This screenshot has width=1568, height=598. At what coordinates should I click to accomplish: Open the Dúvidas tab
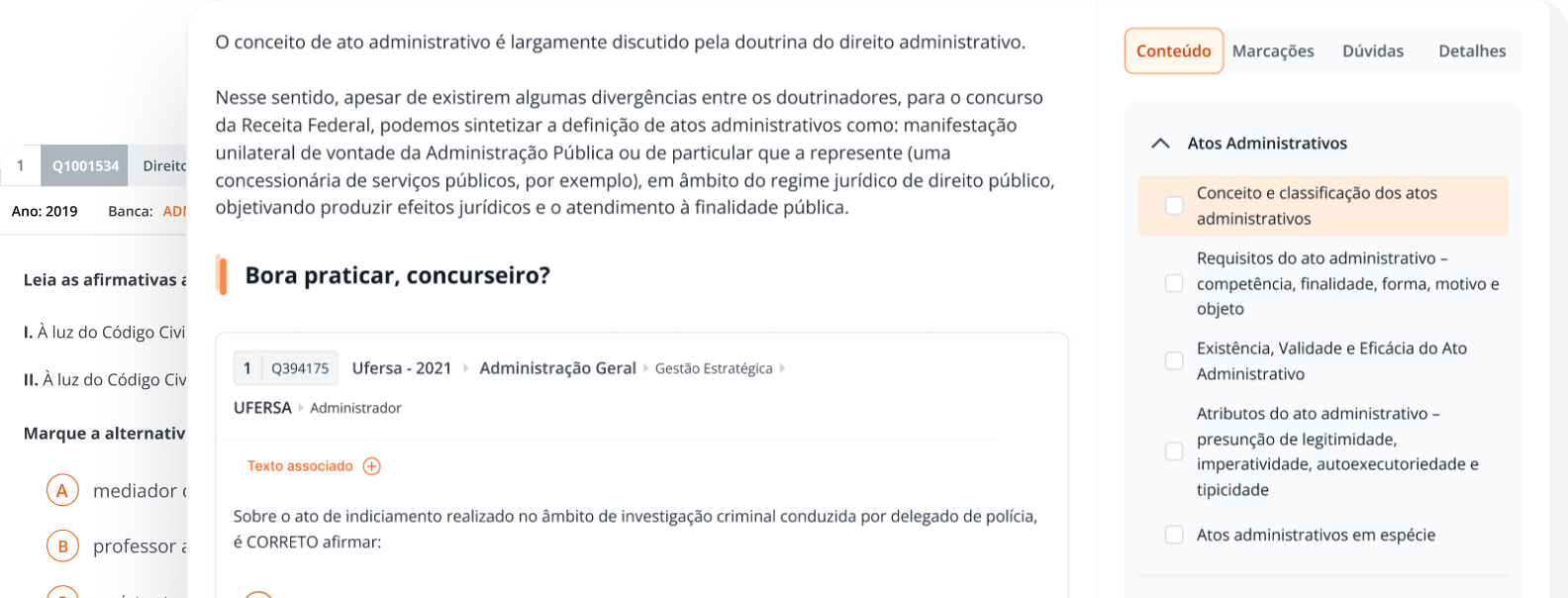(1372, 51)
